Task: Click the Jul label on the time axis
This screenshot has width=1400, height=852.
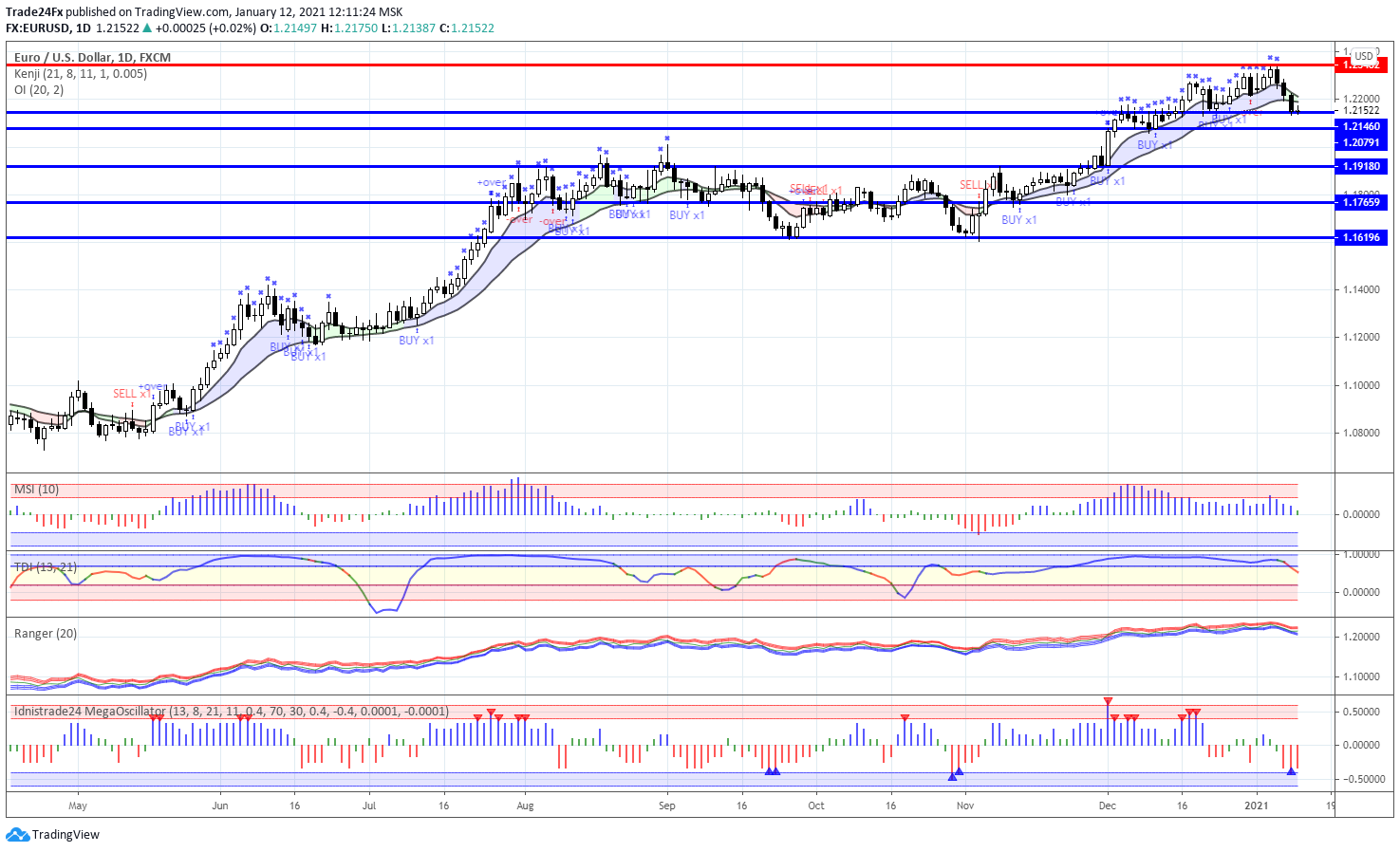Action: pos(369,806)
